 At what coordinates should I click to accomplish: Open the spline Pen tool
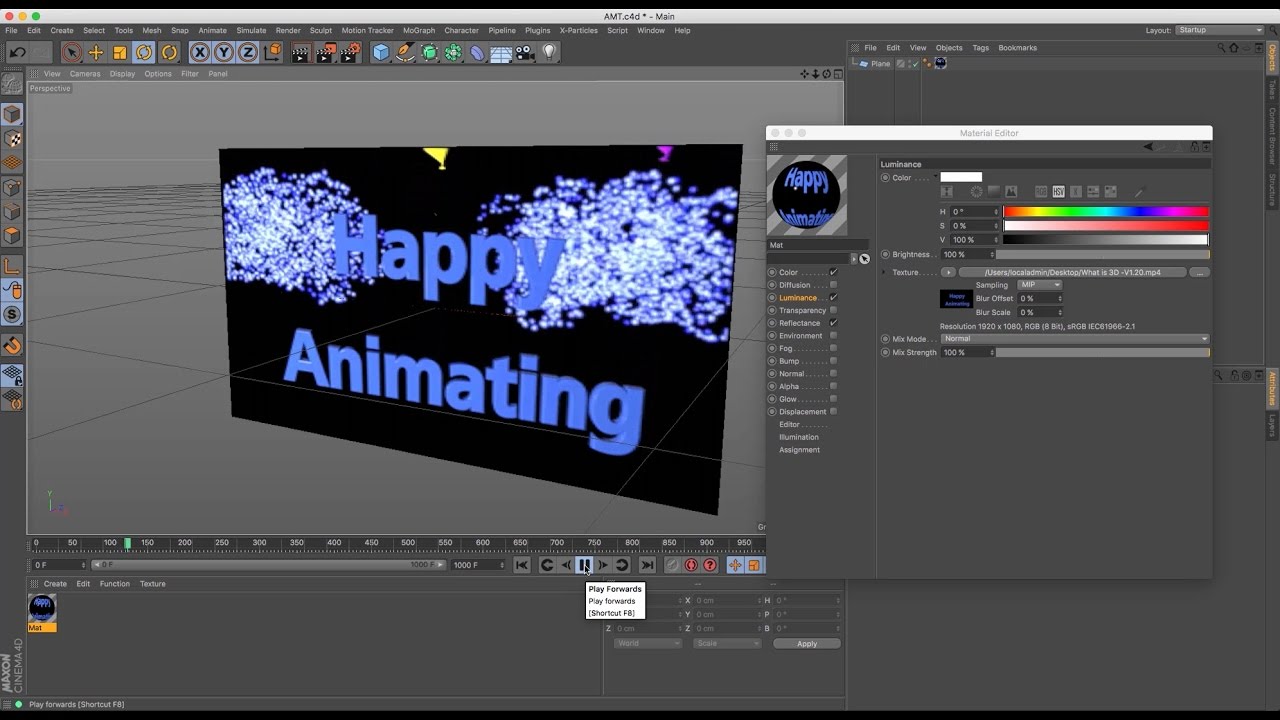coord(405,52)
